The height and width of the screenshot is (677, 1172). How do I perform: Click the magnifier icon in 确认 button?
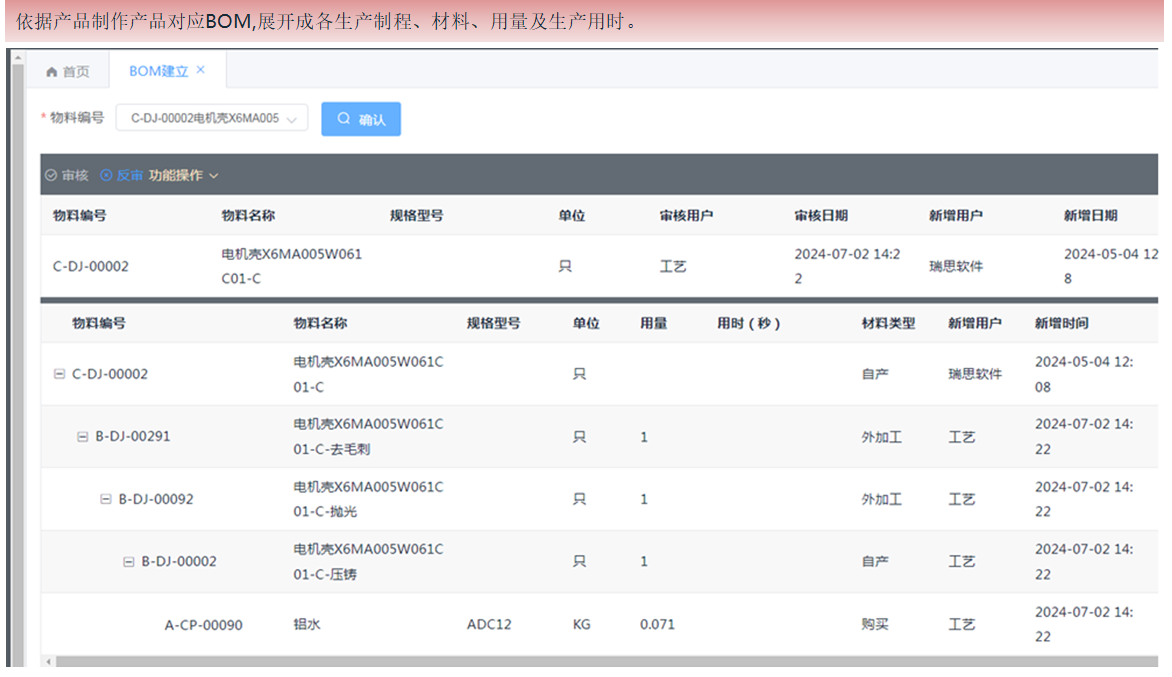344,119
